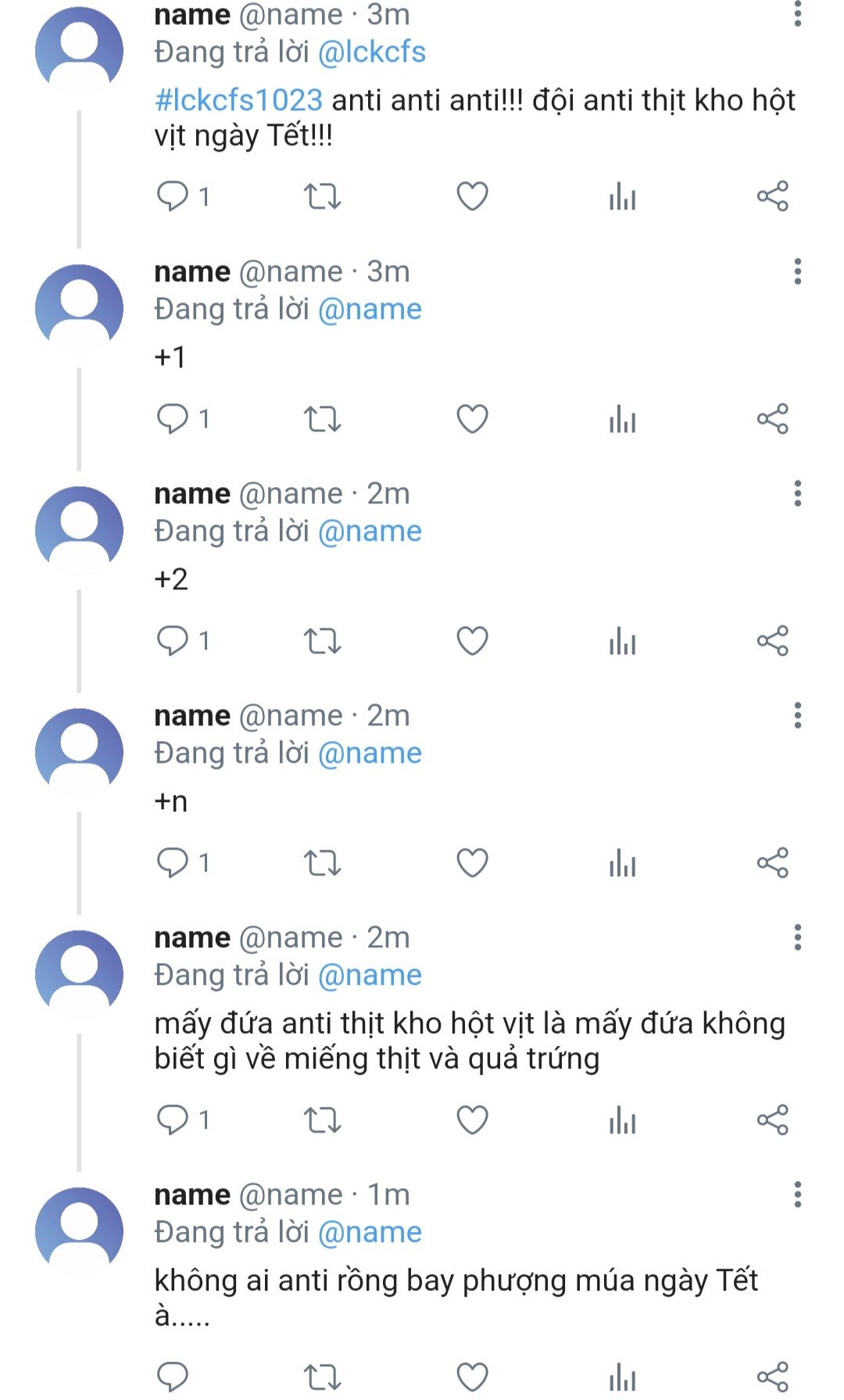Retweet the #lckcfs1023 anti post

point(322,196)
